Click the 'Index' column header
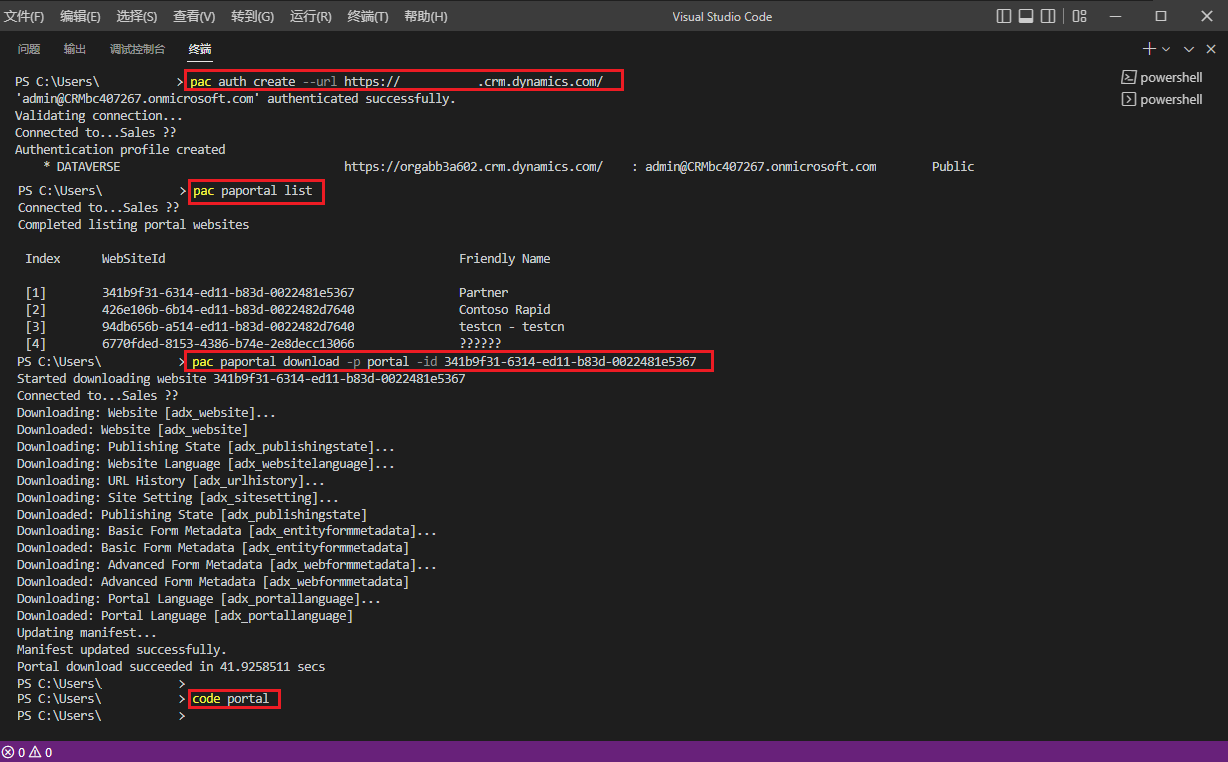1228x762 pixels. (x=43, y=258)
